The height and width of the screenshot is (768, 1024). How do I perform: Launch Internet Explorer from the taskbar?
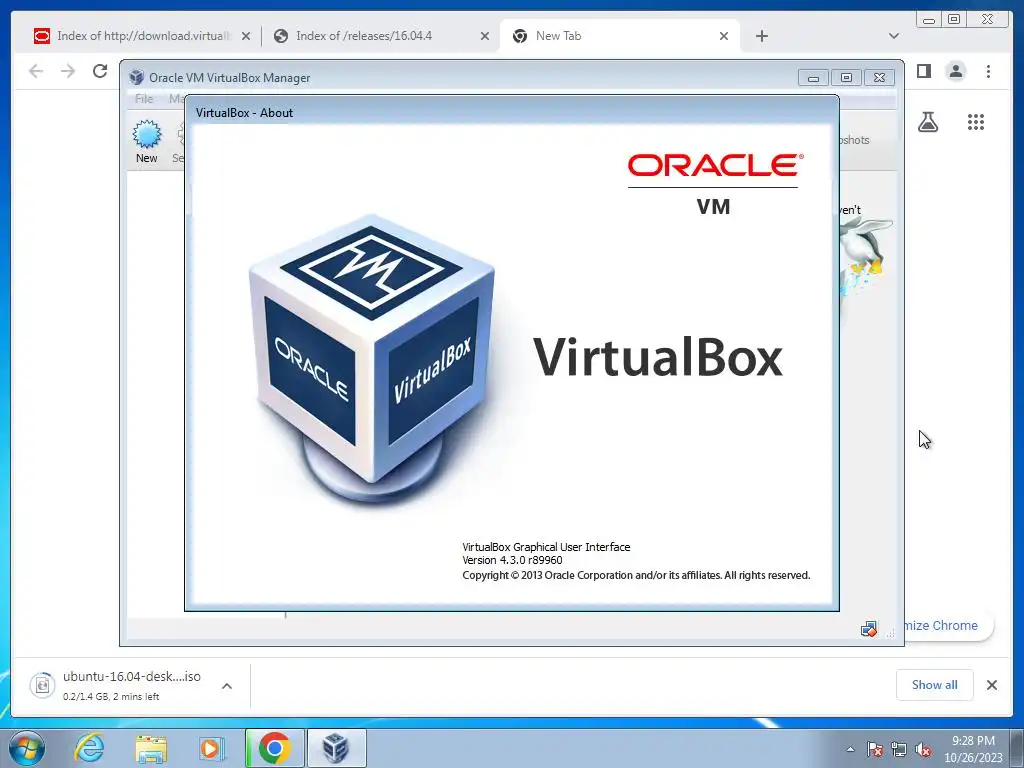(x=89, y=748)
